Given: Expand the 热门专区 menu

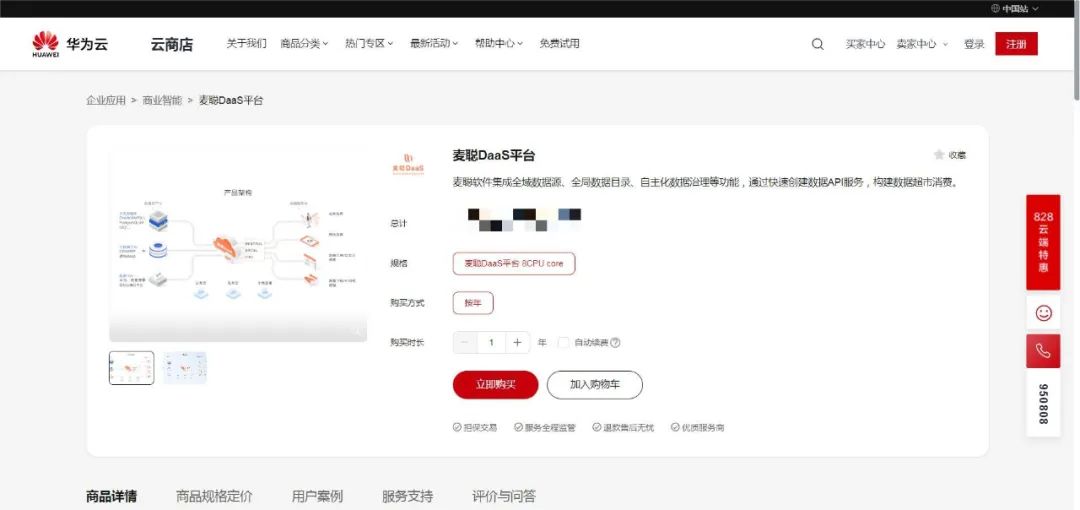Looking at the screenshot, I should point(369,43).
